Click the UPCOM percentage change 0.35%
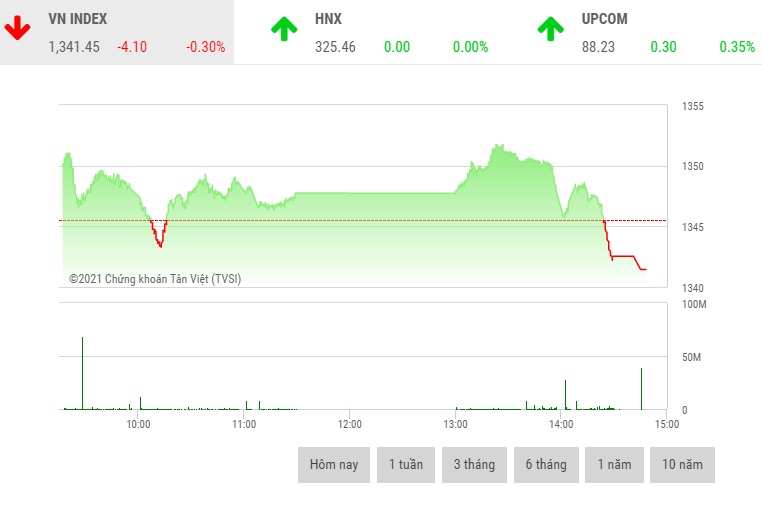Screen dimensions: 762x509 click(737, 47)
